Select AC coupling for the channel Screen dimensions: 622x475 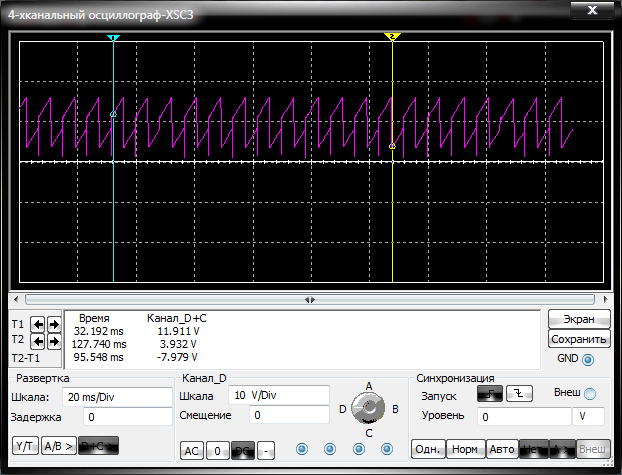tap(192, 451)
